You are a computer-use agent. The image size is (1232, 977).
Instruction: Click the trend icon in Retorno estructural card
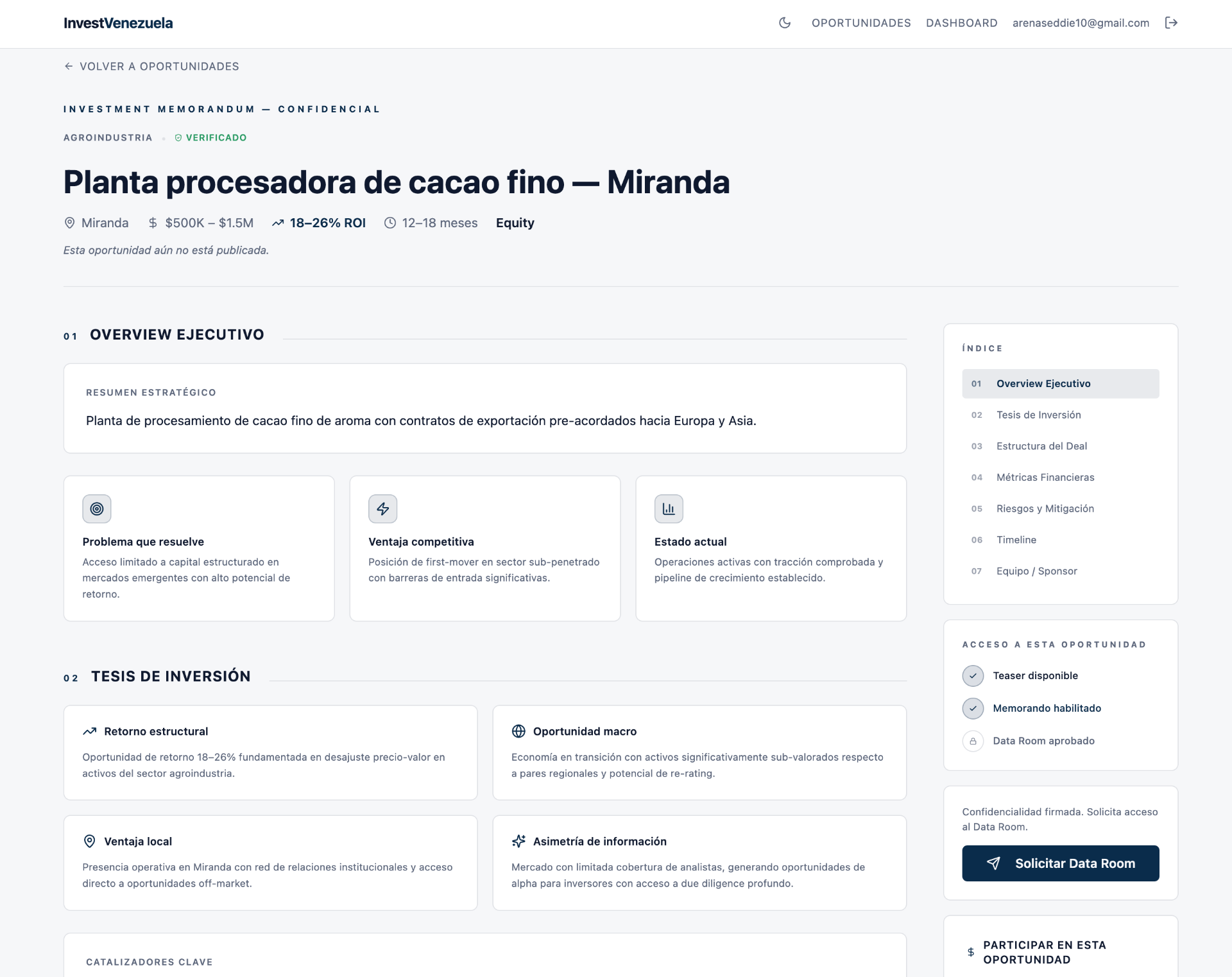click(x=90, y=731)
